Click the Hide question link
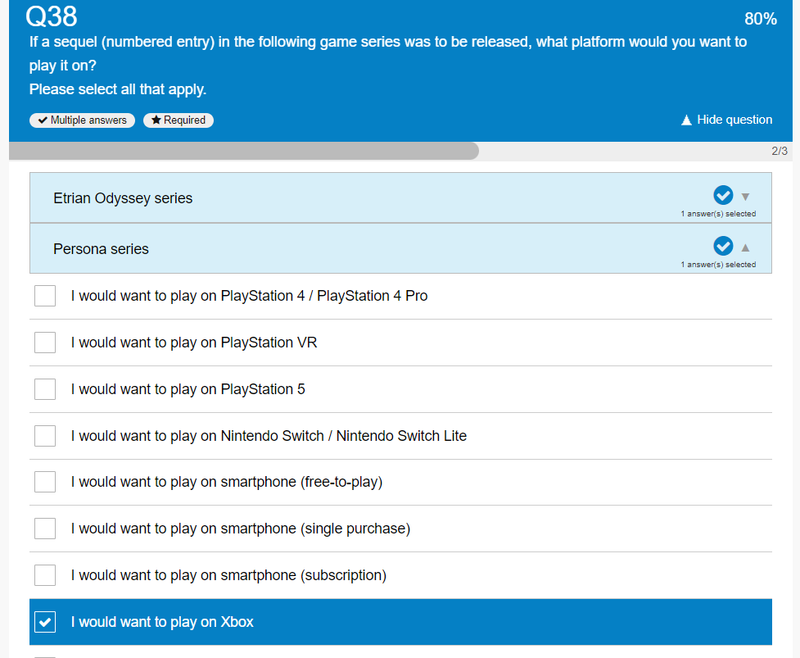The width and height of the screenshot is (800, 658). [727, 120]
